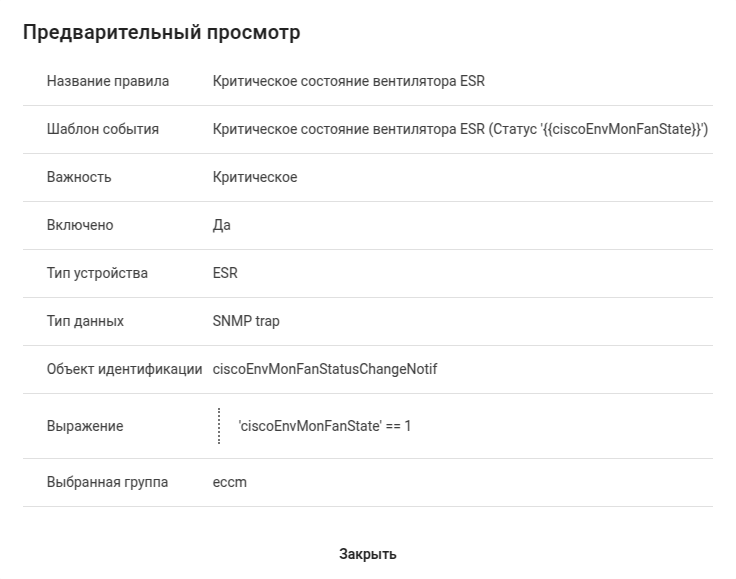Click the Предварительный просмотр dialog title
The height and width of the screenshot is (579, 736).
(x=161, y=33)
